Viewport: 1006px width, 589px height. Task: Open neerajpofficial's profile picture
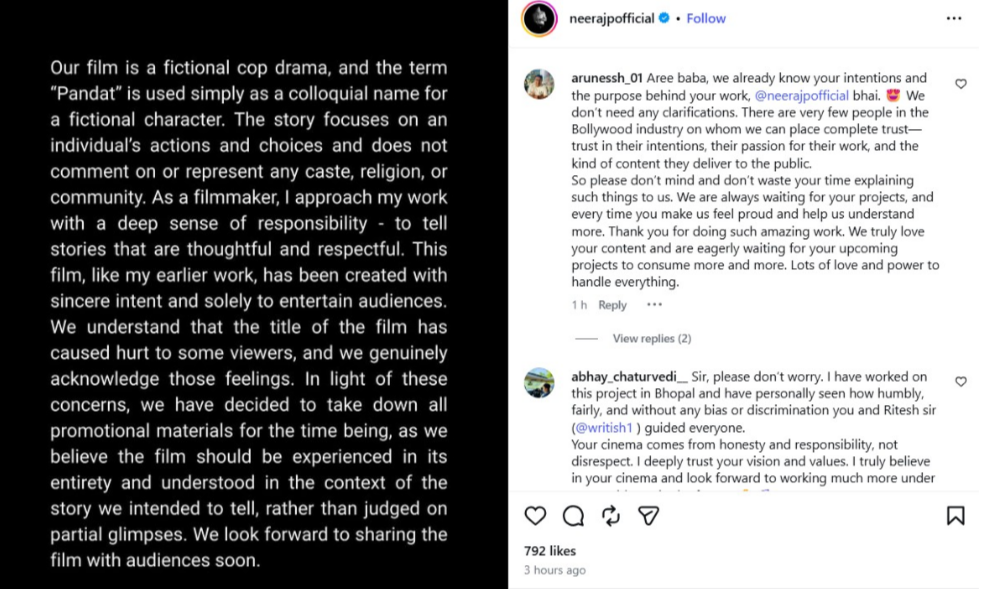point(540,19)
